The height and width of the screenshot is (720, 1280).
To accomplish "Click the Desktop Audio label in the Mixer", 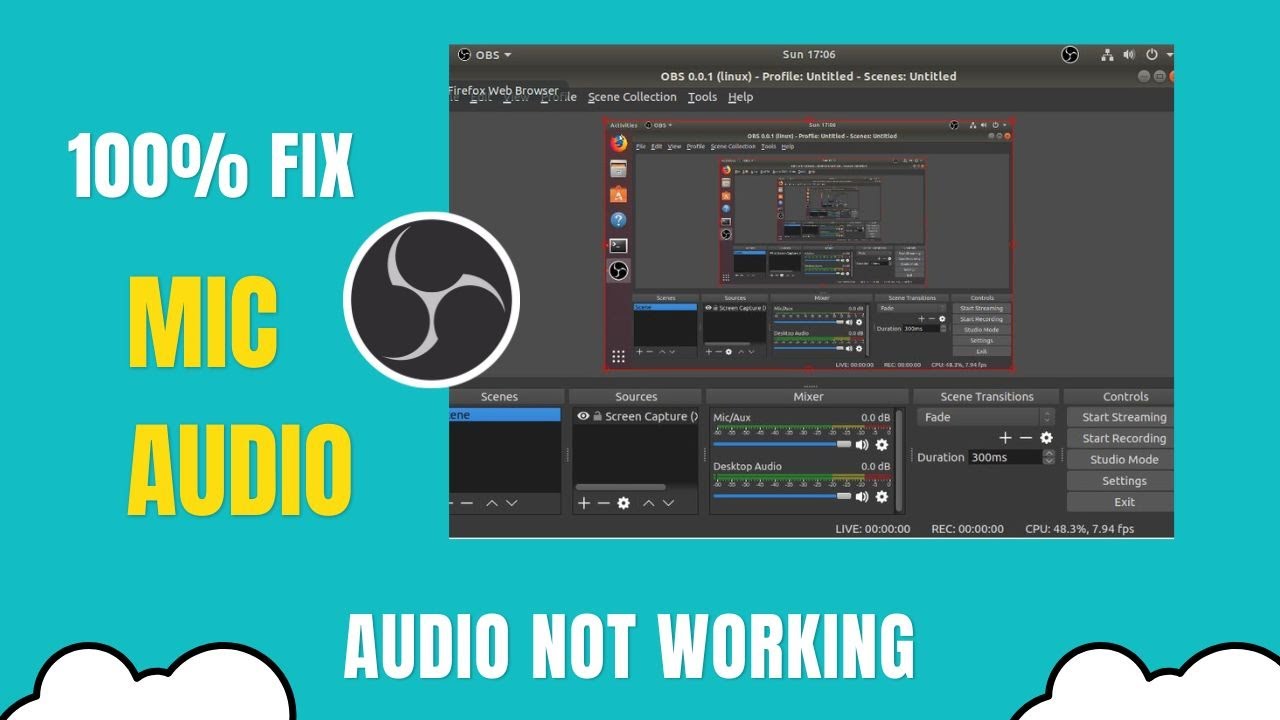I will click(x=747, y=467).
